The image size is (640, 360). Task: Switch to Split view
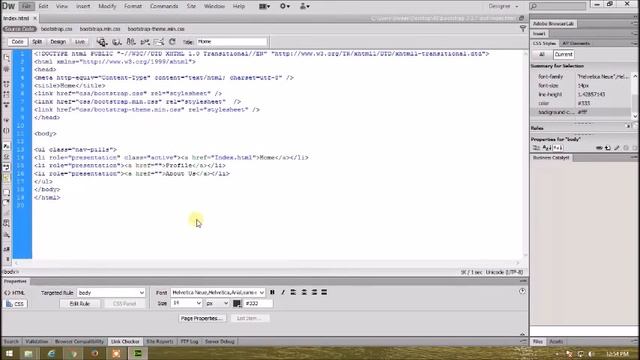coord(37,42)
